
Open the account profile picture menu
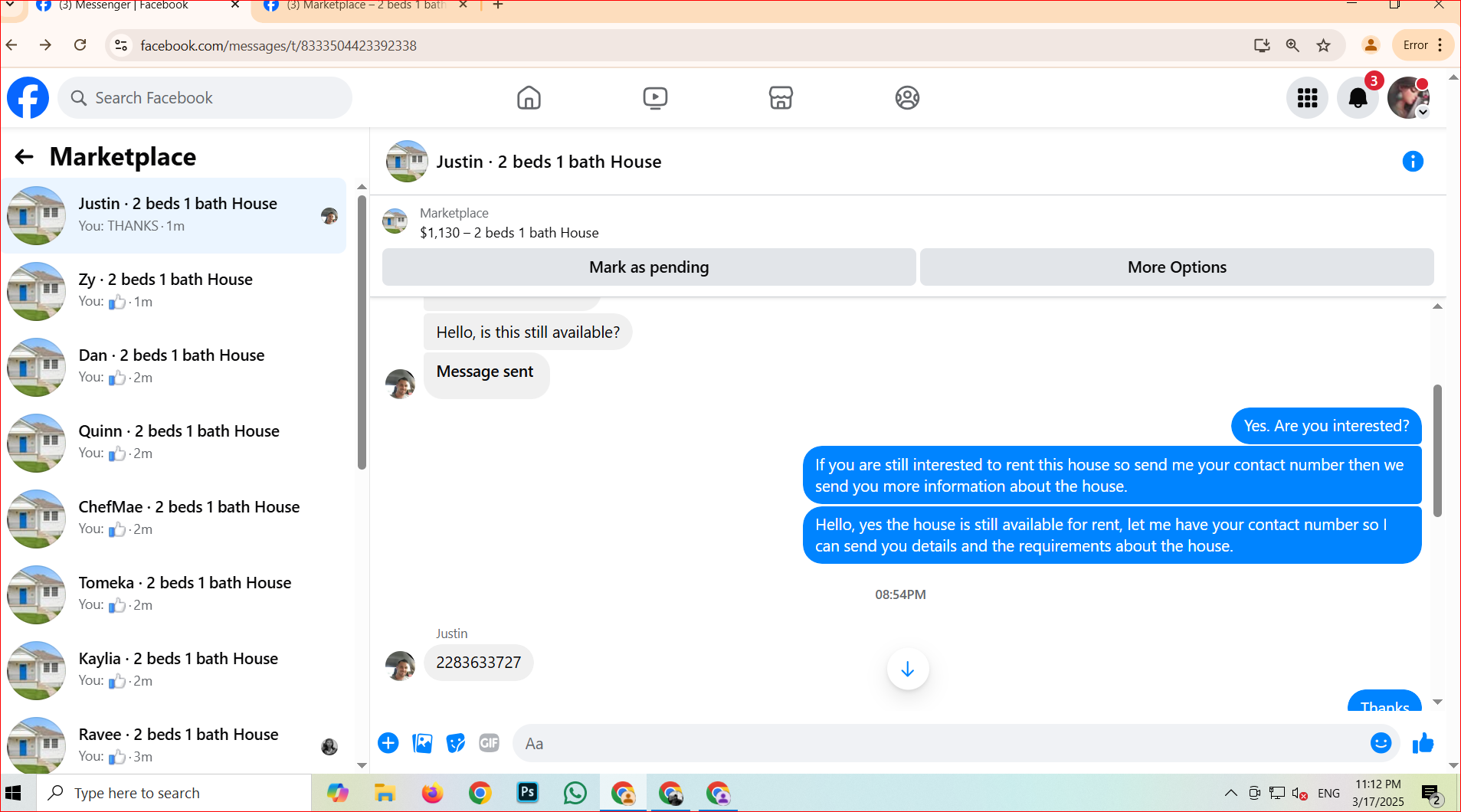[x=1408, y=98]
